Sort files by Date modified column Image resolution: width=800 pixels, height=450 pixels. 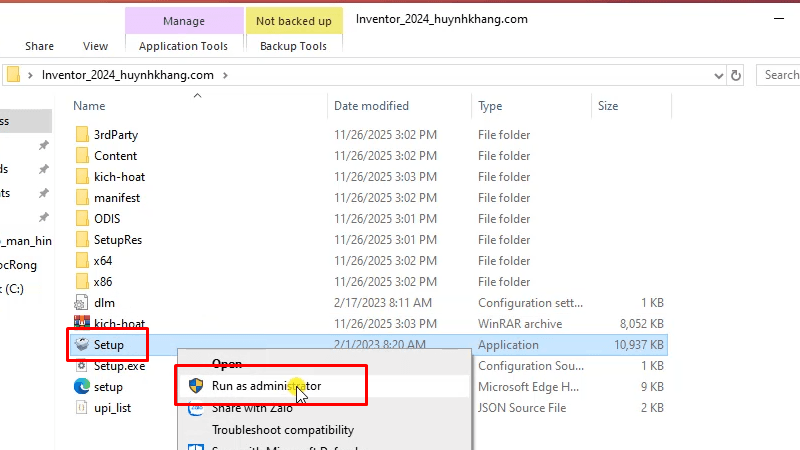[x=371, y=106]
